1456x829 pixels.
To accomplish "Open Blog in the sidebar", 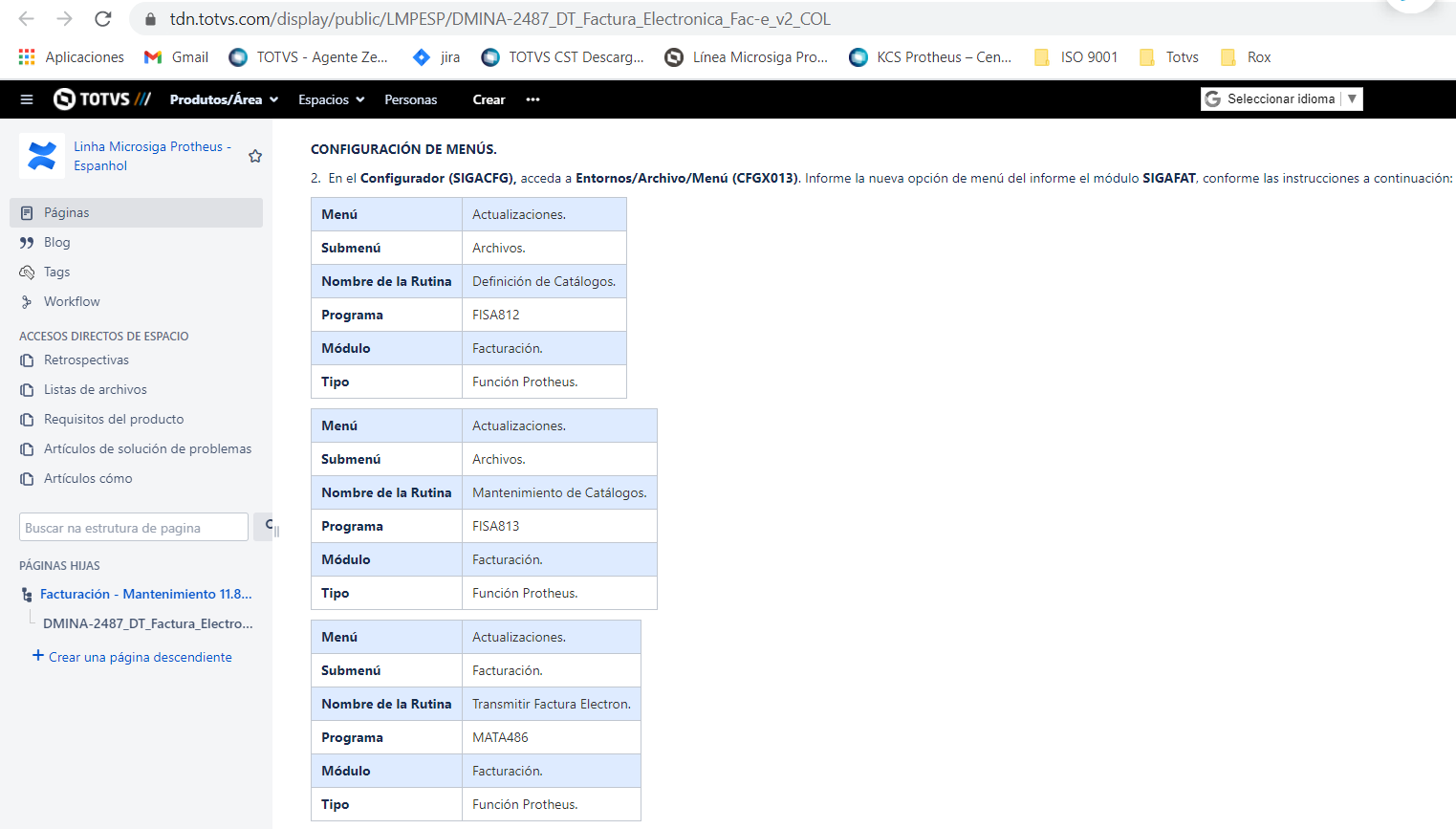I will (56, 242).
